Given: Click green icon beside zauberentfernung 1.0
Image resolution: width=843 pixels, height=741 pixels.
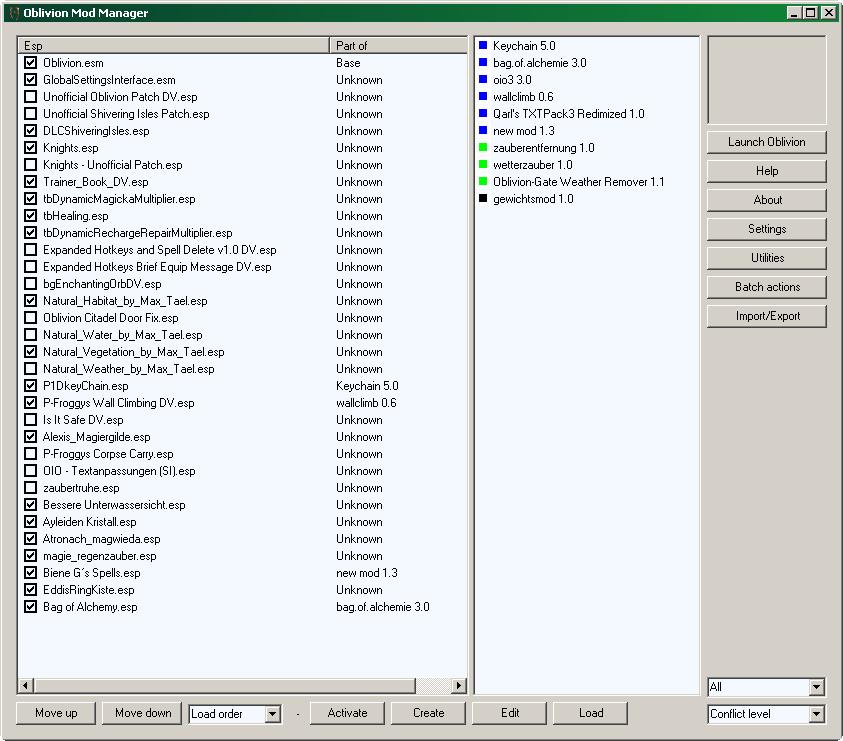Looking at the screenshot, I should point(483,148).
